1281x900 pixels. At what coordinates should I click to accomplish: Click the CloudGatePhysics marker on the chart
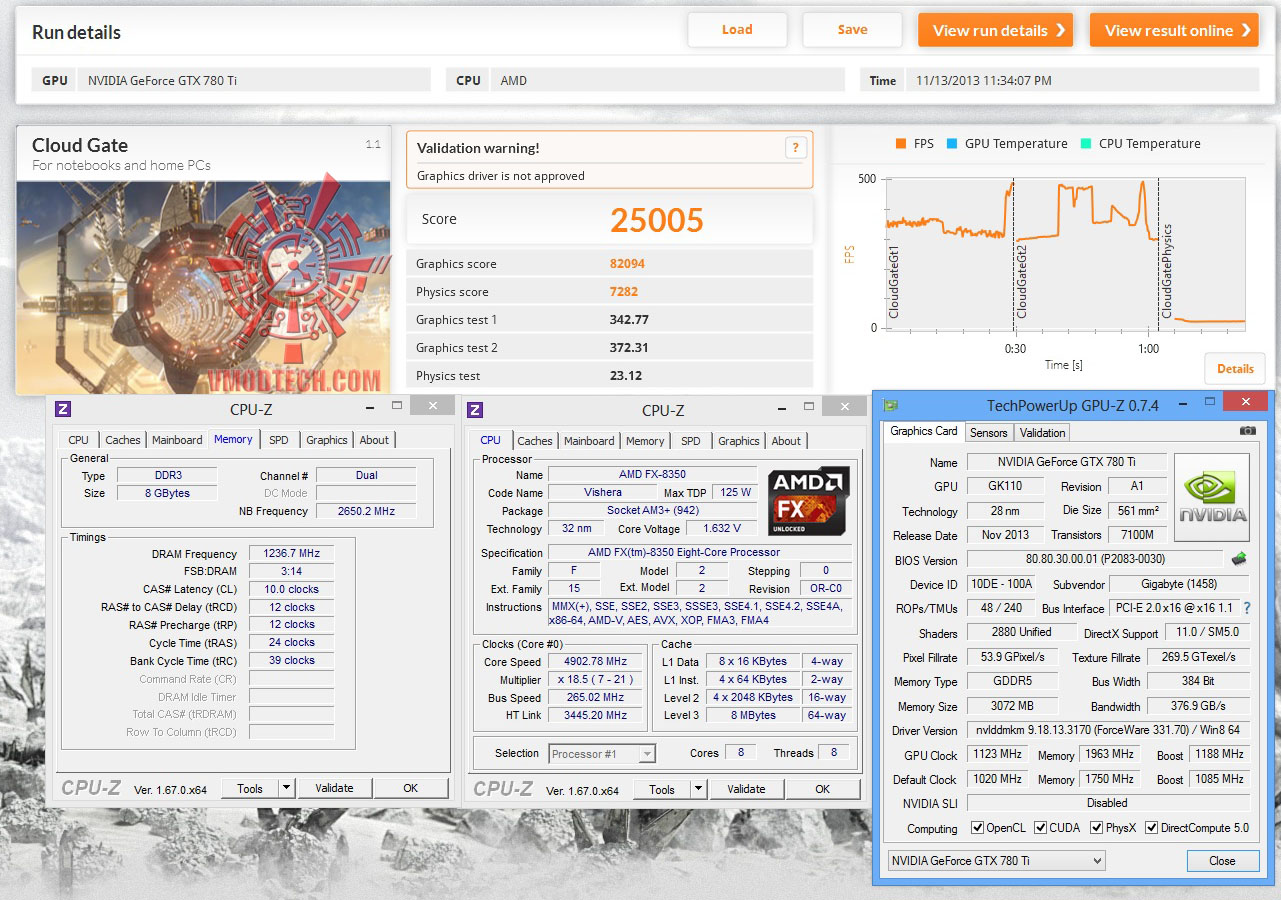1166,271
